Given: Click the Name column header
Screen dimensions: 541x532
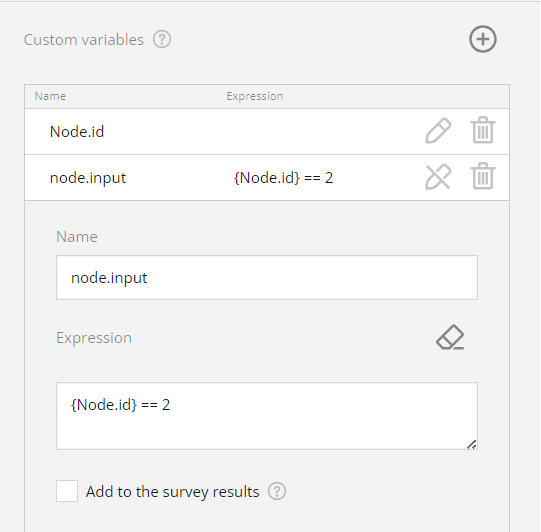Looking at the screenshot, I should tap(50, 96).
